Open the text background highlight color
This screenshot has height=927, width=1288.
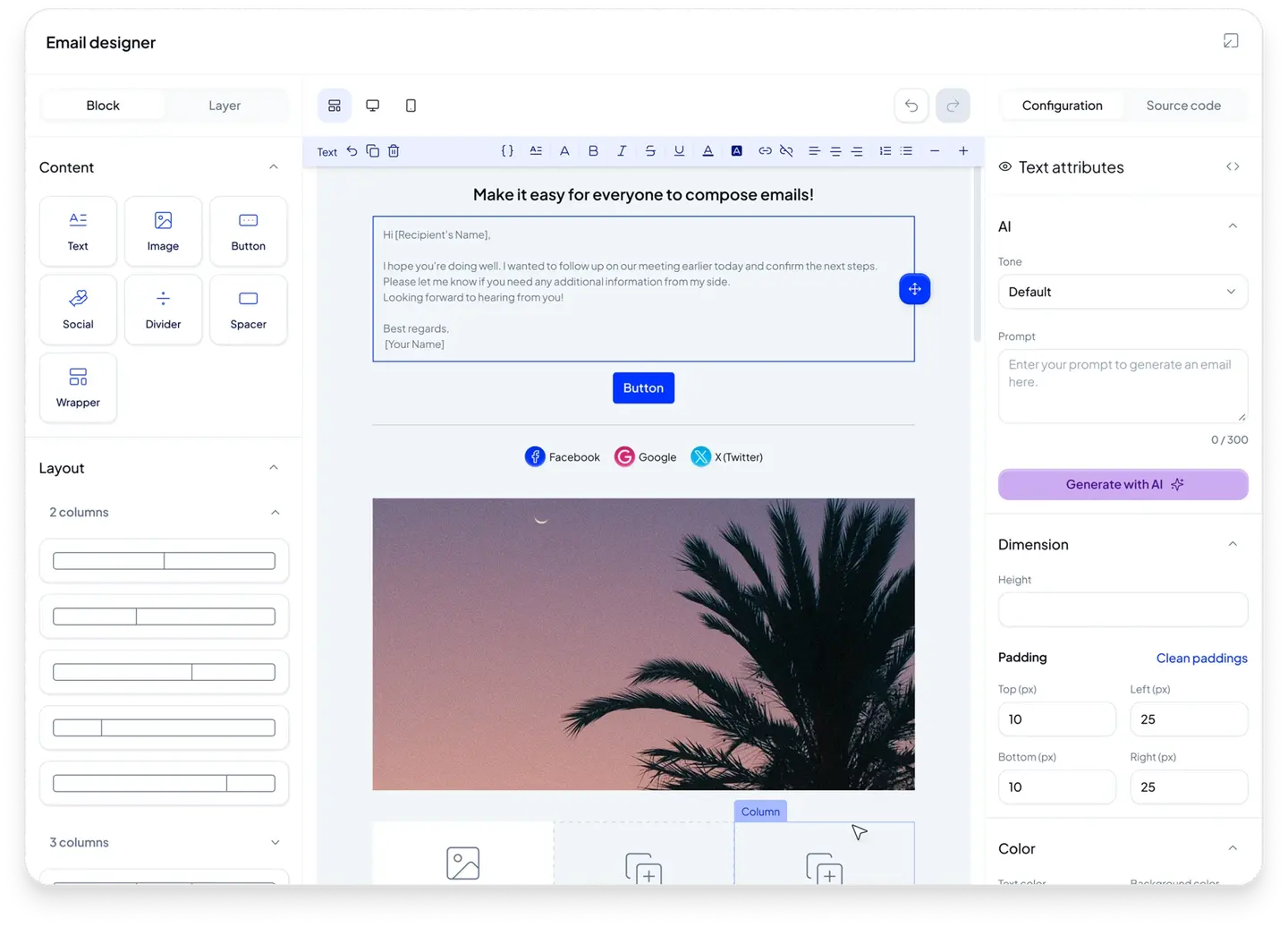(736, 151)
